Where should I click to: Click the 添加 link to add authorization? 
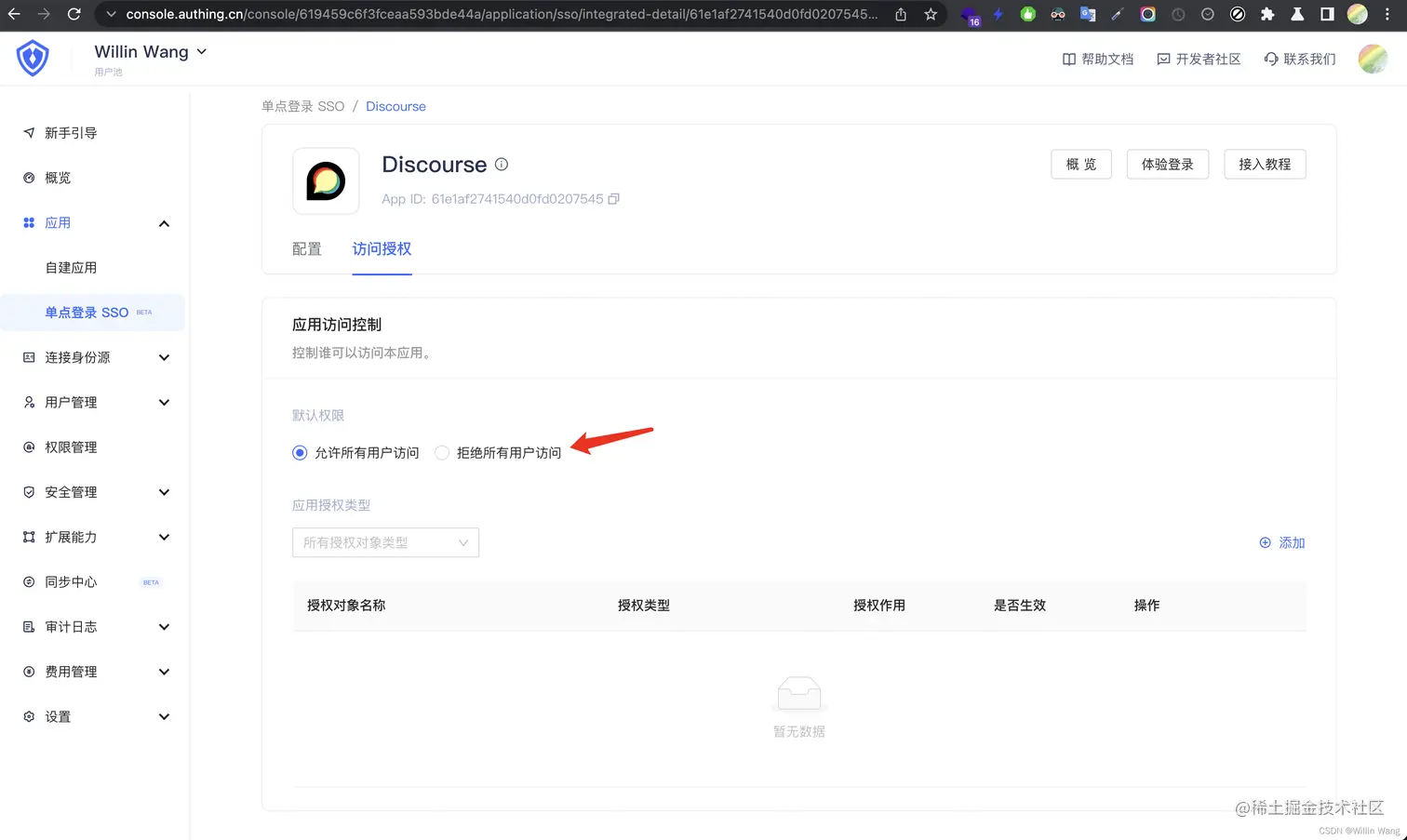[1282, 542]
